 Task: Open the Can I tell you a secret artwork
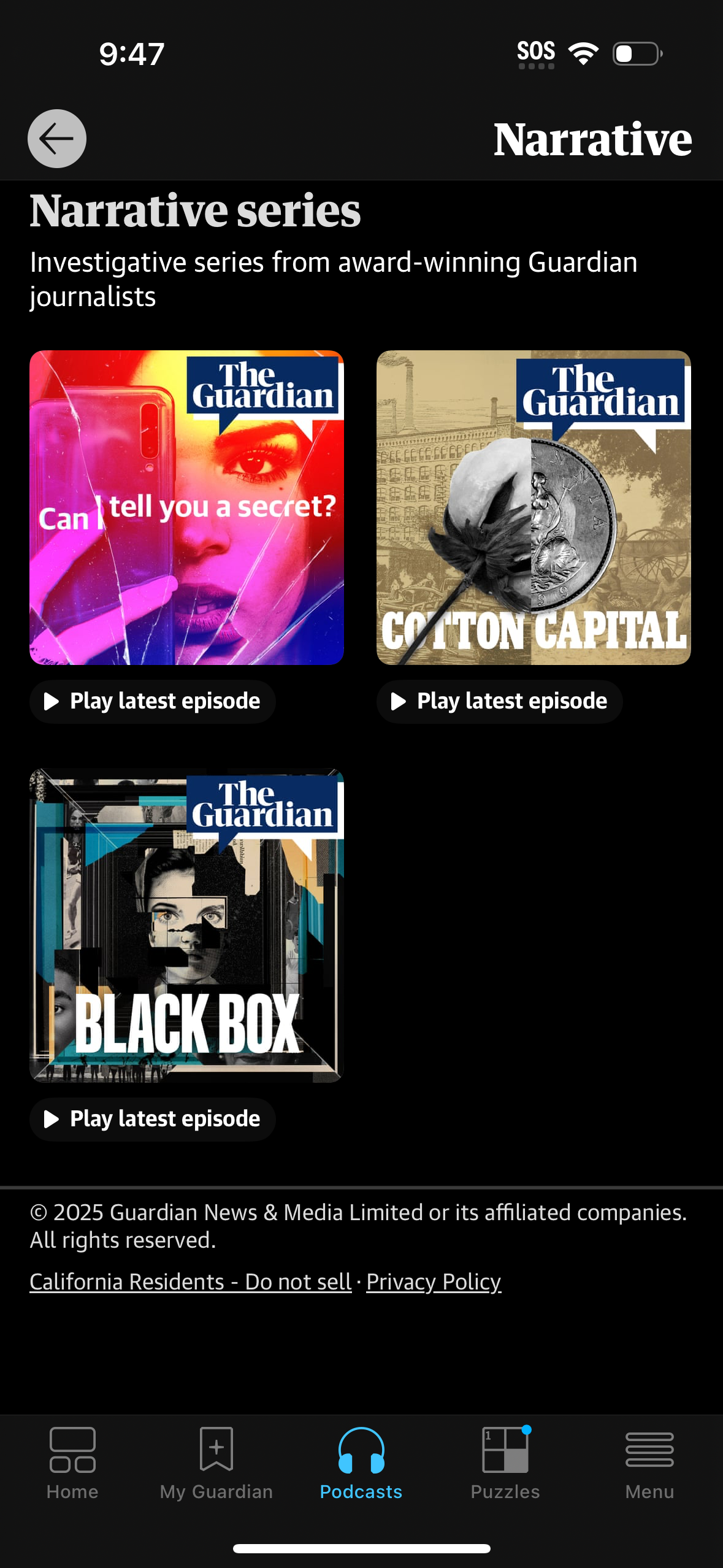pyautogui.click(x=186, y=507)
